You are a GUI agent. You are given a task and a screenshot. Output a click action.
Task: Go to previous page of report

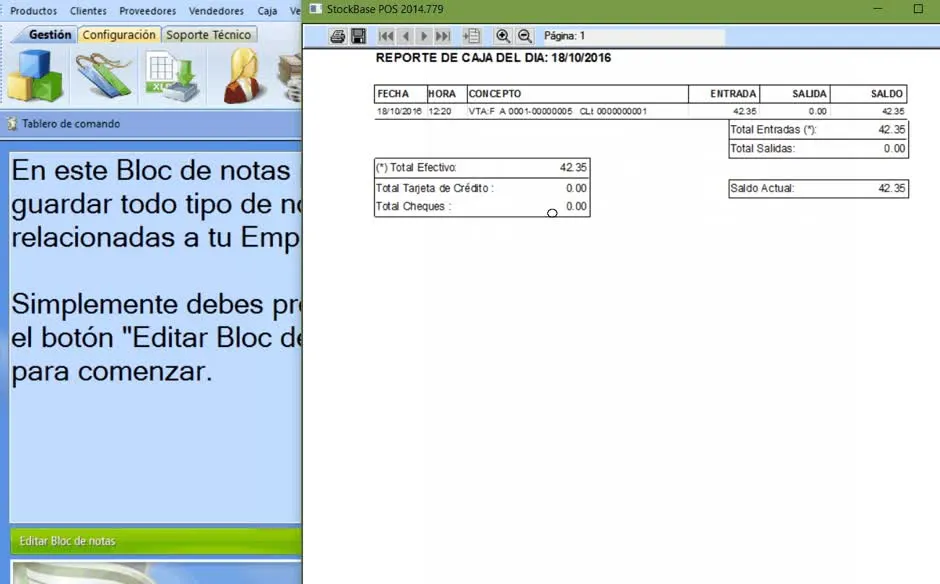pos(406,36)
